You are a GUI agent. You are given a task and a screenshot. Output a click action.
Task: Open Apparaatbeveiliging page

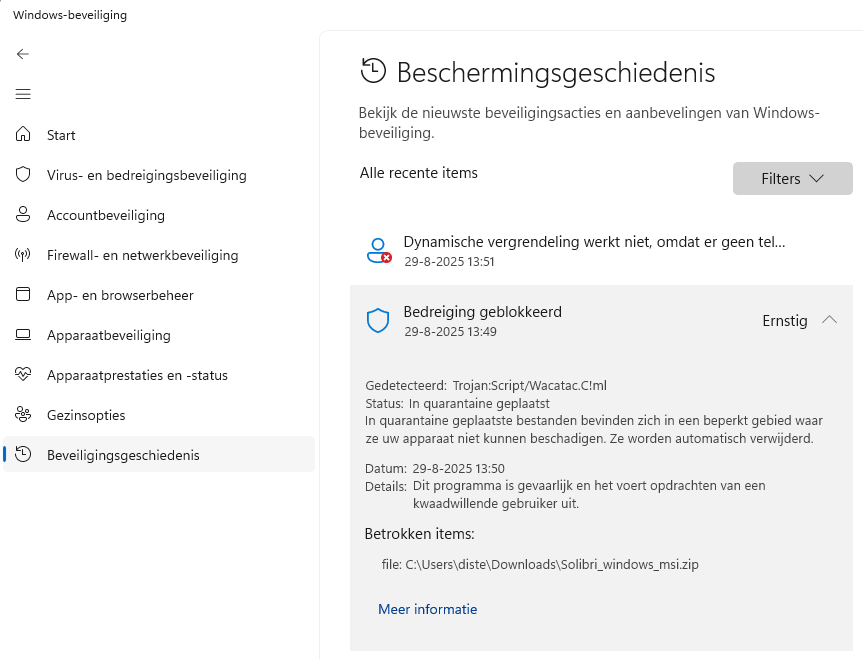[159, 335]
